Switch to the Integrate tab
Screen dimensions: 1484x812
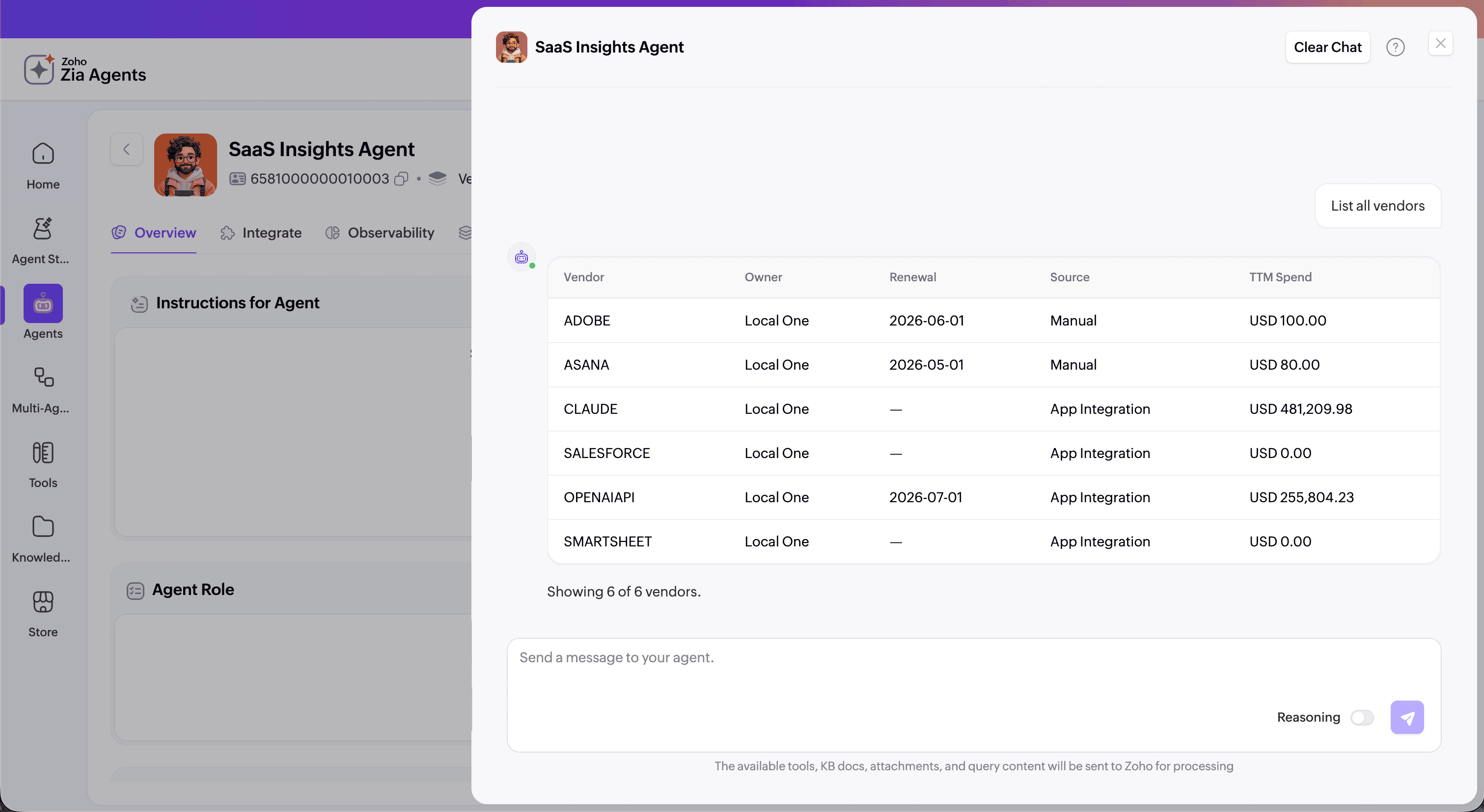[x=261, y=233]
